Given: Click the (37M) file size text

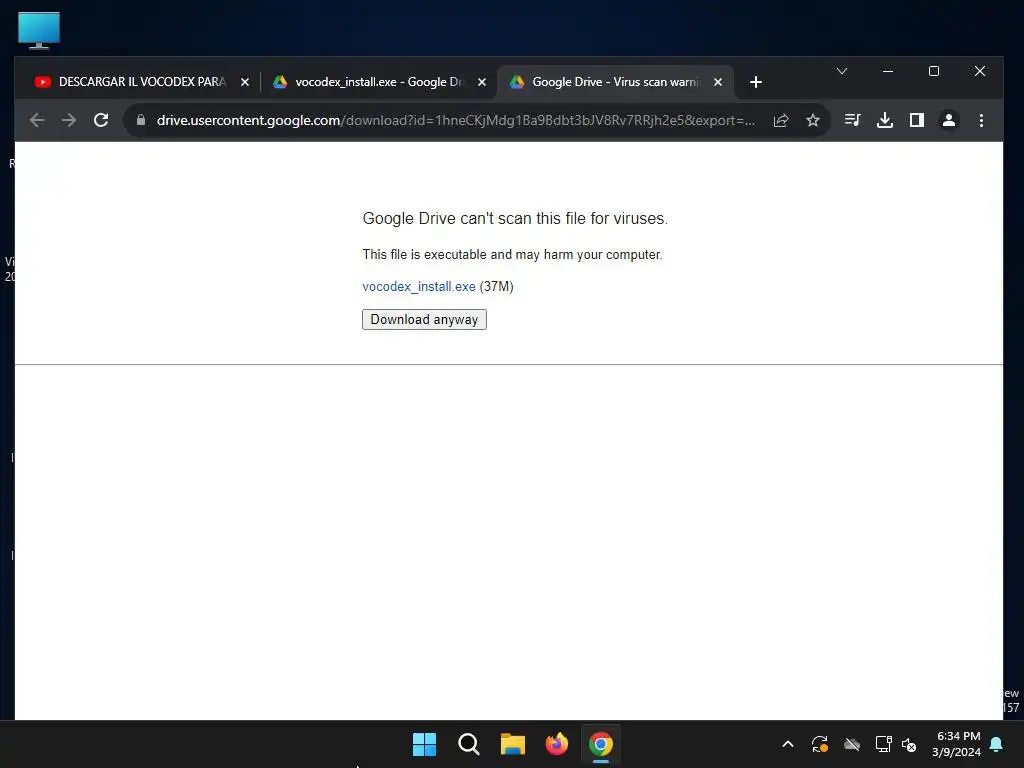Looking at the screenshot, I should tap(496, 287).
